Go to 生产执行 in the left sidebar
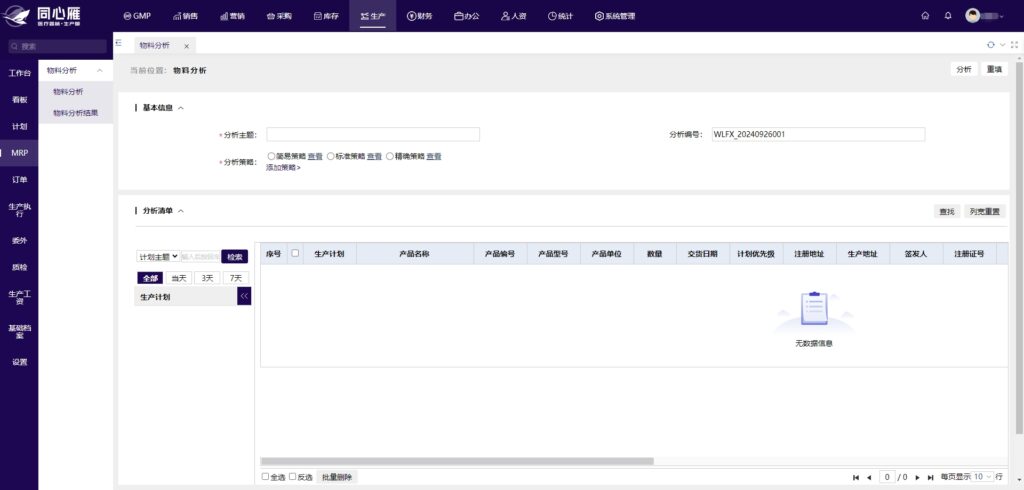1024x490 pixels. click(x=19, y=210)
